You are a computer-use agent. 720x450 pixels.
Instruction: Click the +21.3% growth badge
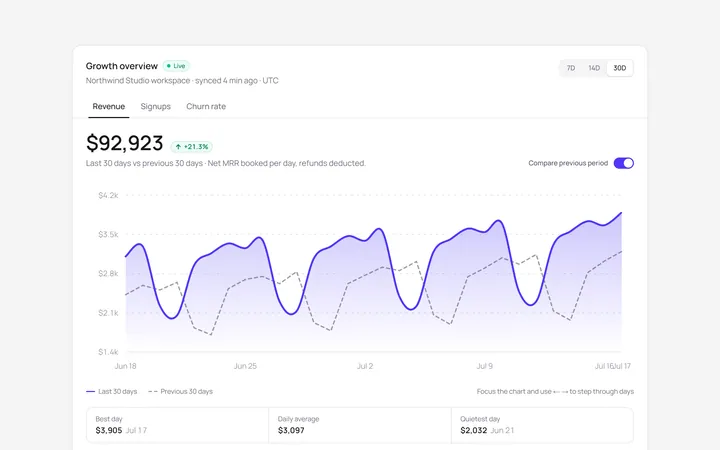[191, 147]
